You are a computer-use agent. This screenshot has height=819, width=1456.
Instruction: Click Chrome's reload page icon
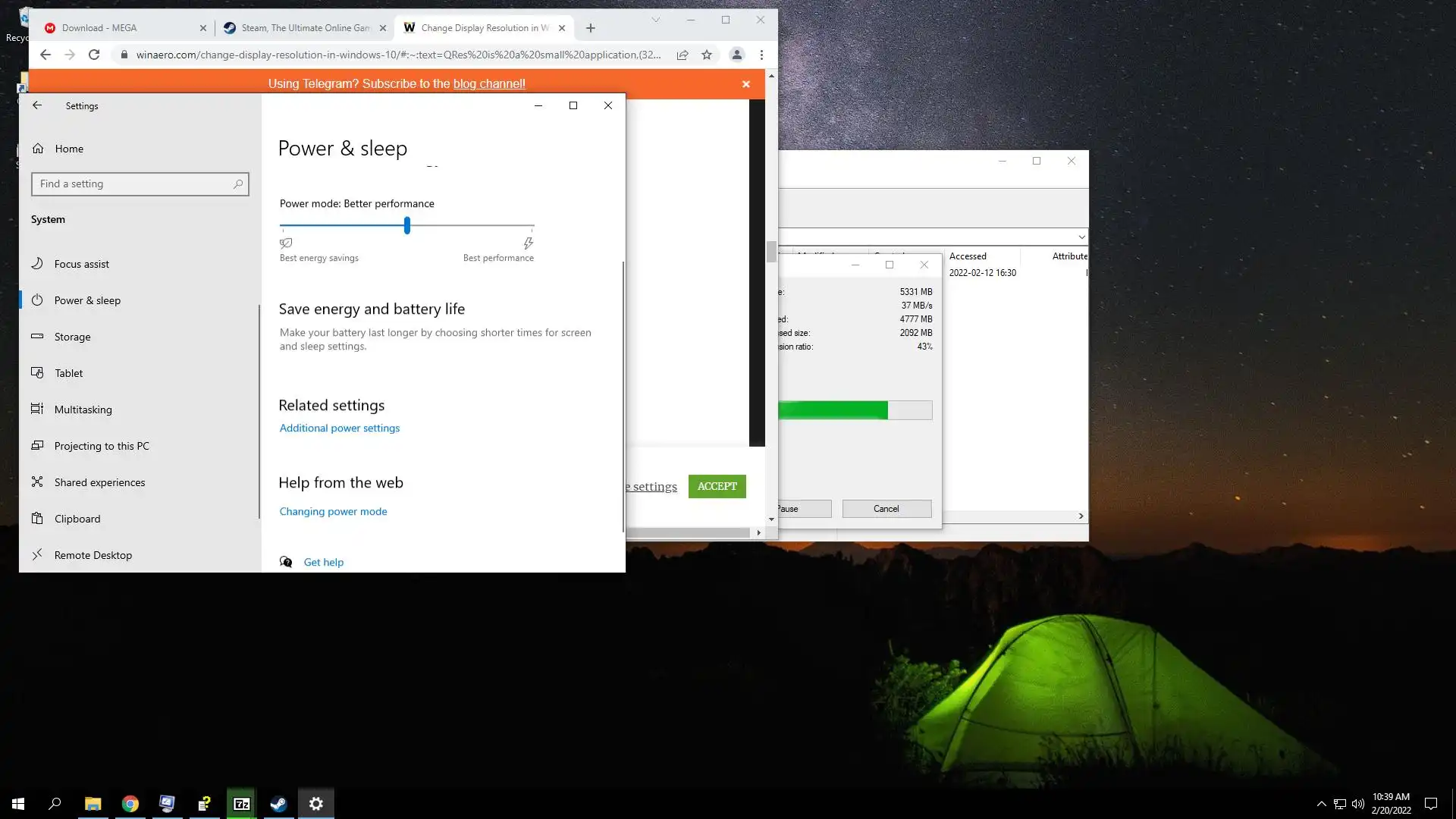pyautogui.click(x=94, y=55)
